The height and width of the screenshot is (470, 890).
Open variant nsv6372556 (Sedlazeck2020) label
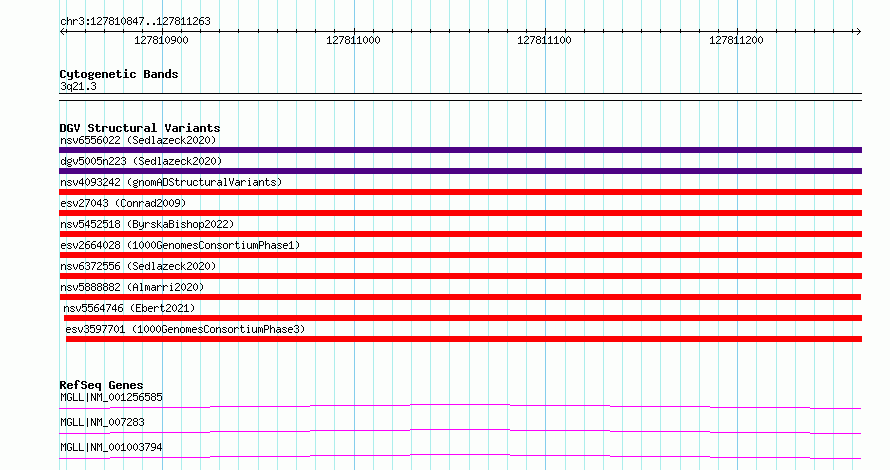138,266
